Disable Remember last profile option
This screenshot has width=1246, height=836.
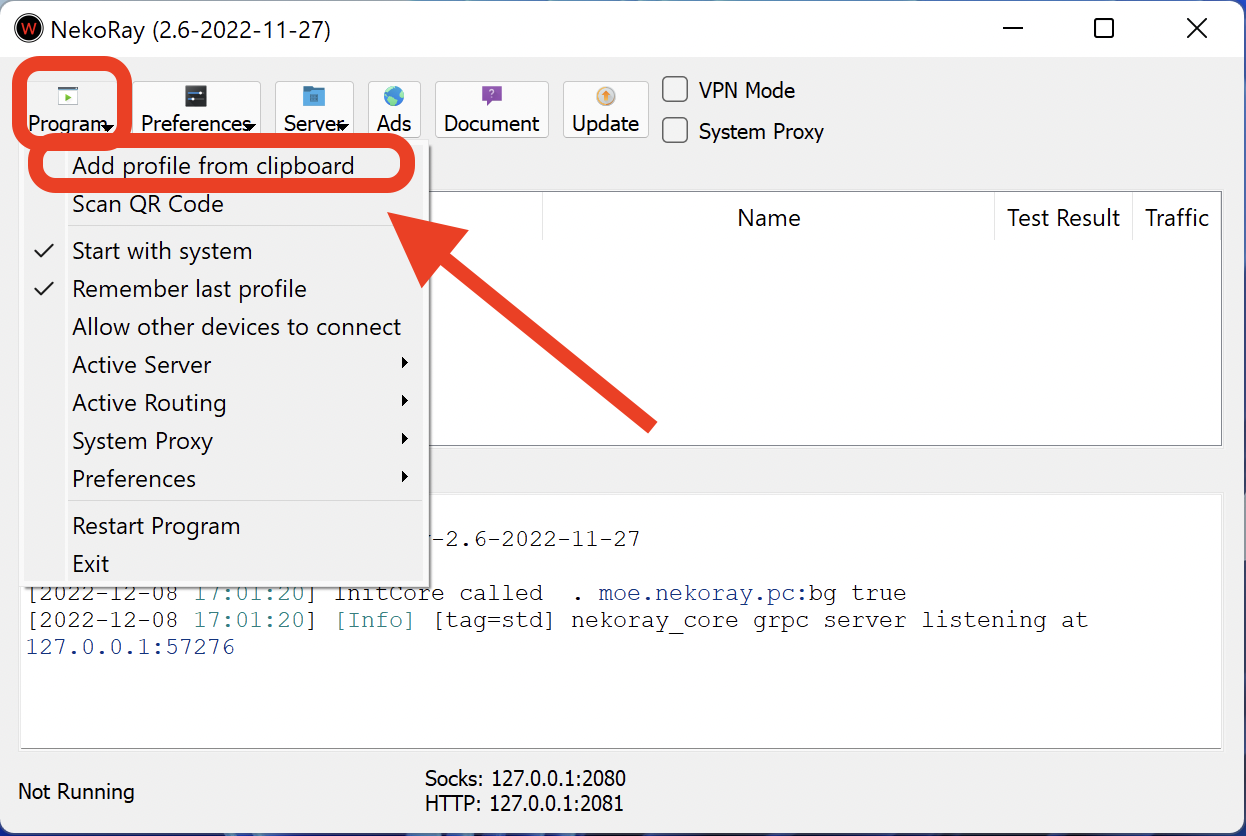click(189, 289)
